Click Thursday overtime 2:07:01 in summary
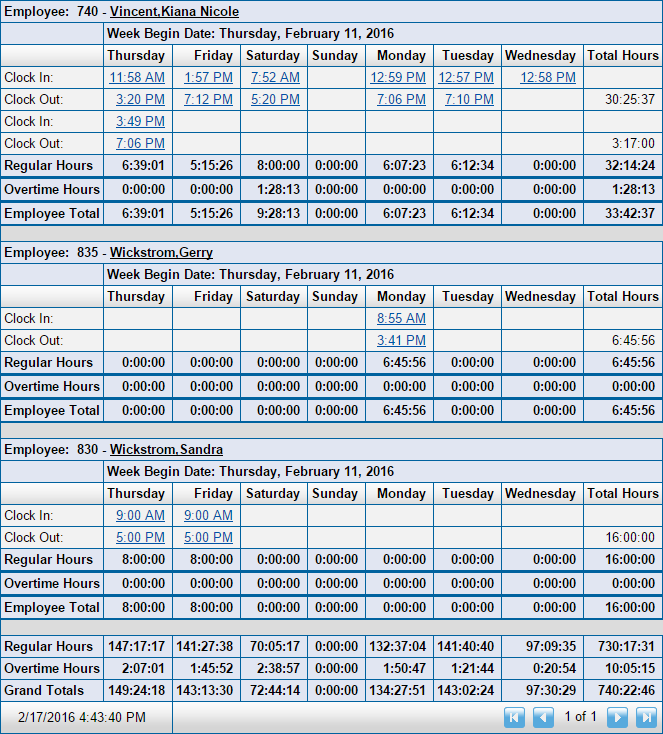Screen dimensions: 663x734 point(143,669)
